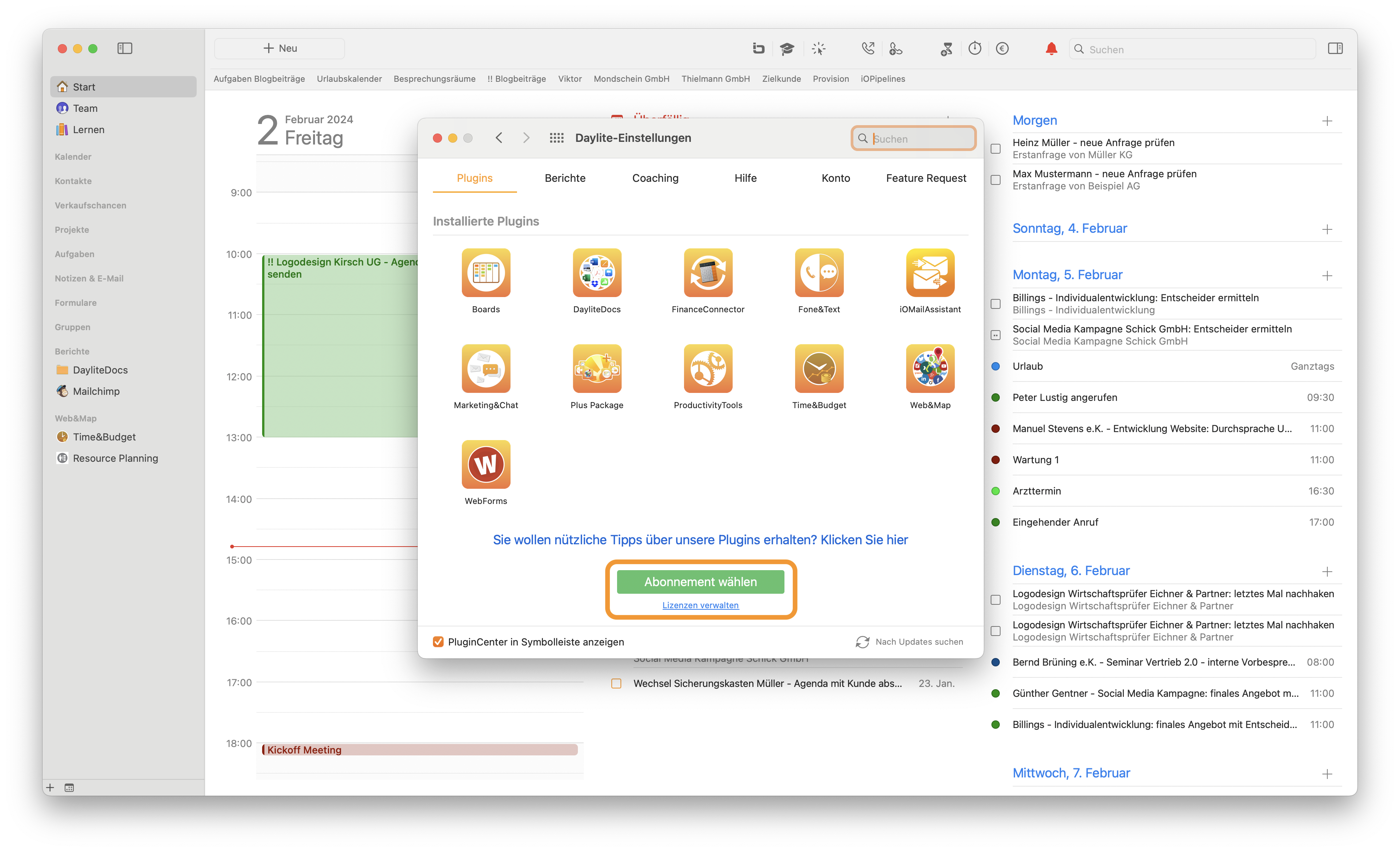1400x852 pixels.
Task: Check off second Logodesign Wirtschaftsprüfer Eichner task
Action: point(996,631)
